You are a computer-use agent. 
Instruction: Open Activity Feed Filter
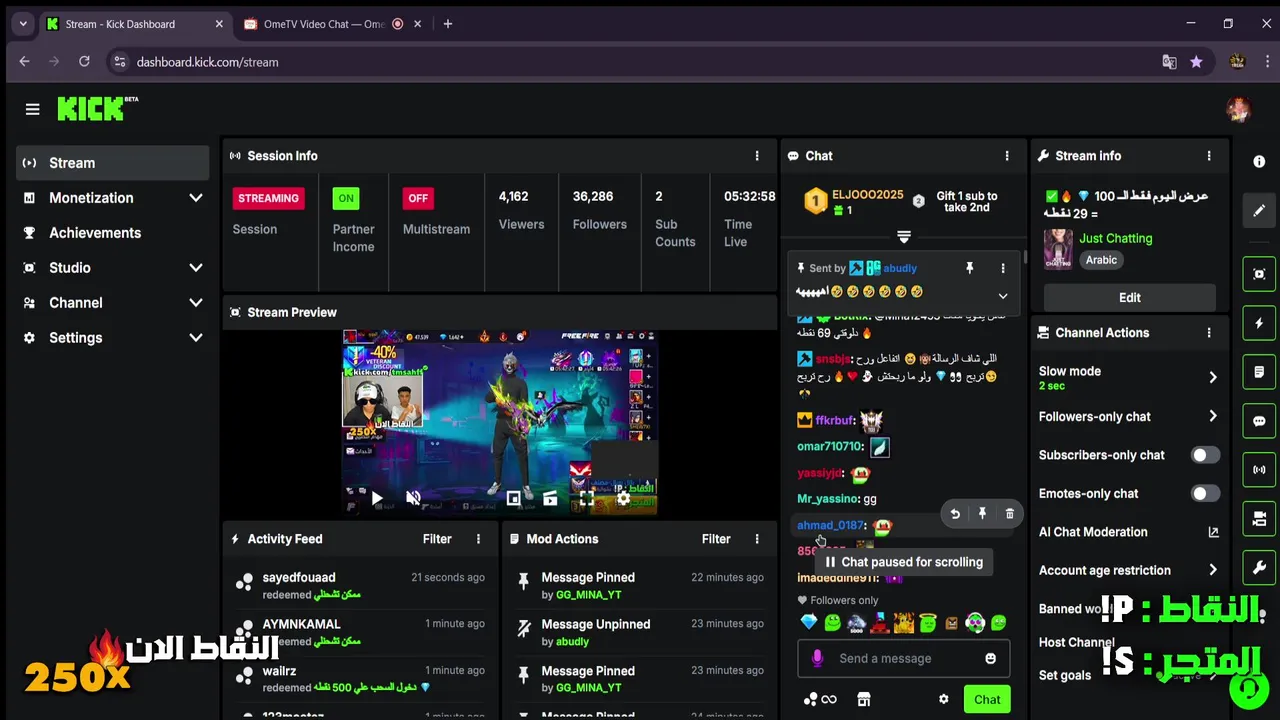[437, 539]
